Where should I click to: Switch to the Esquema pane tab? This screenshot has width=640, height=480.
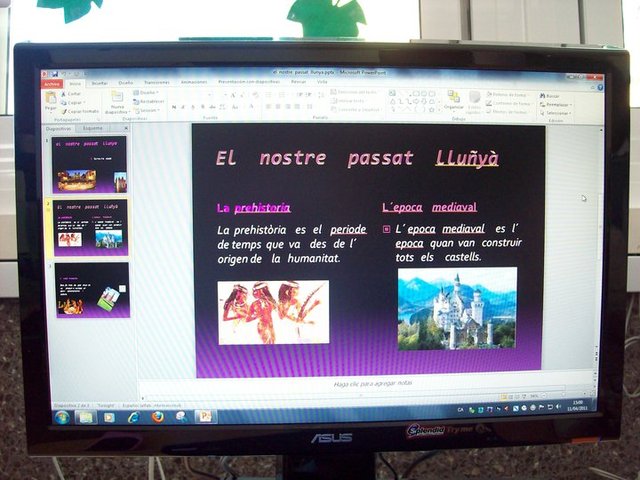point(93,128)
